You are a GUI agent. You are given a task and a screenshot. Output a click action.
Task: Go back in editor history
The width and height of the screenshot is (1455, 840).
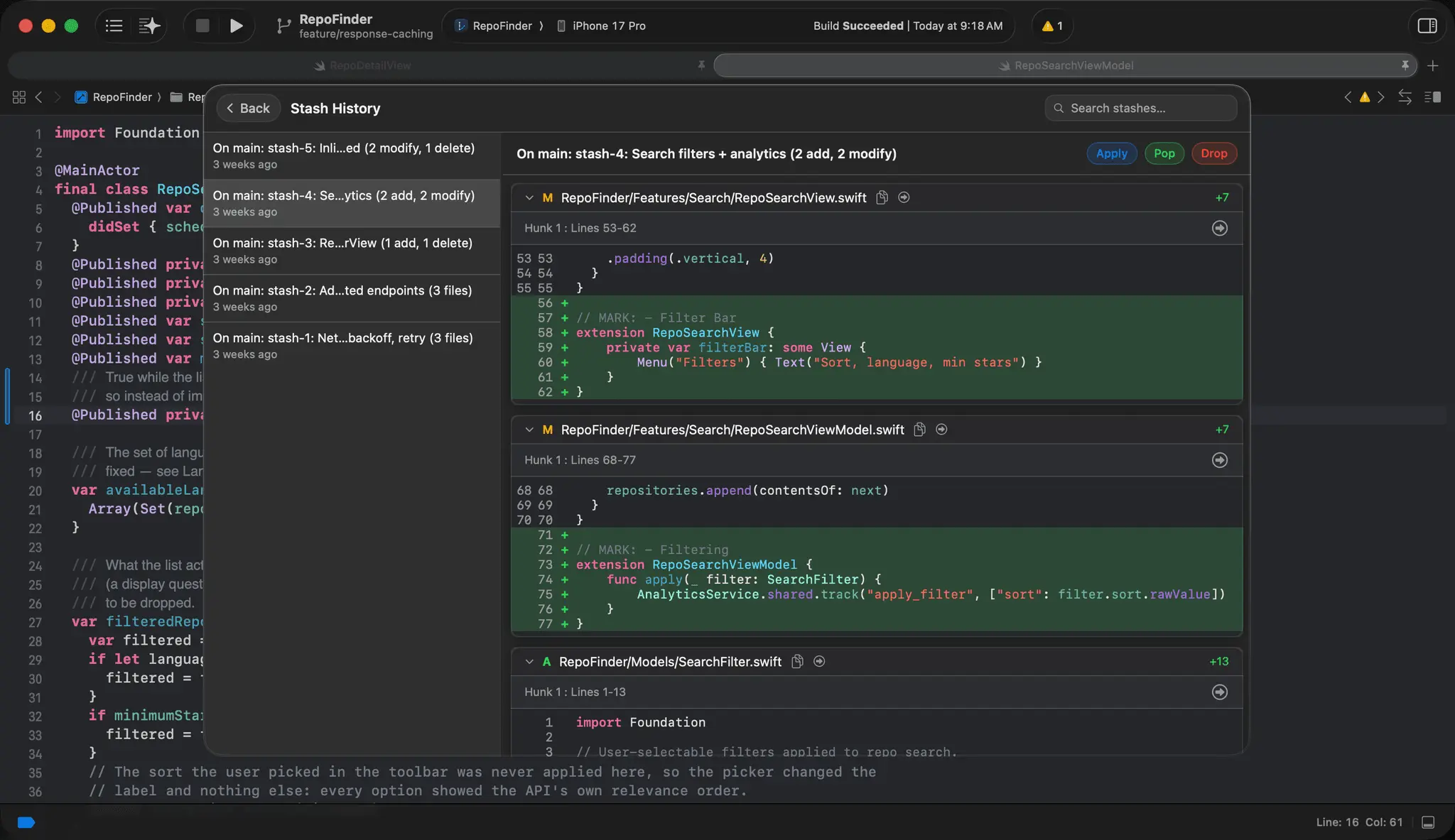click(39, 97)
